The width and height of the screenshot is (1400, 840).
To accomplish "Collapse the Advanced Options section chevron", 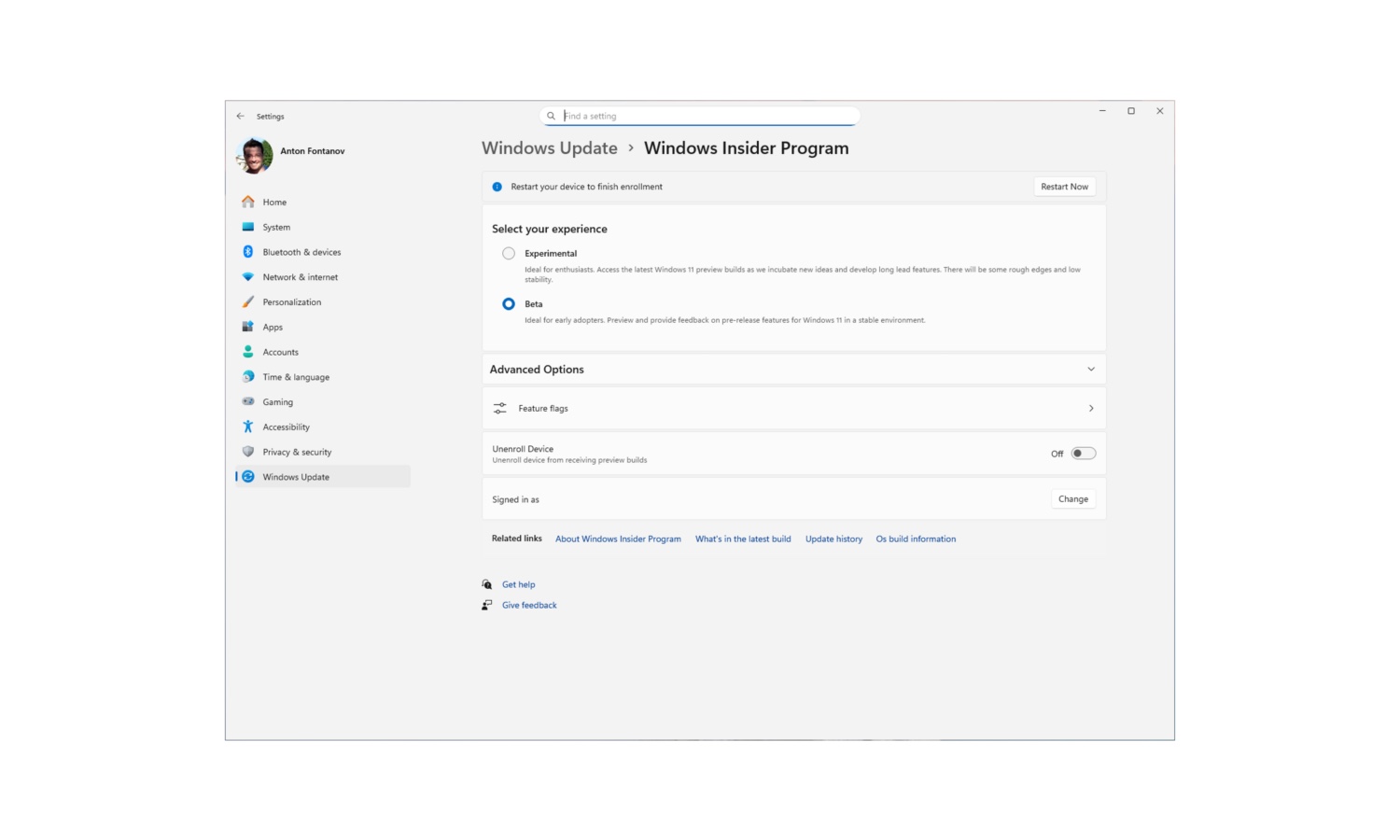I will (x=1090, y=370).
